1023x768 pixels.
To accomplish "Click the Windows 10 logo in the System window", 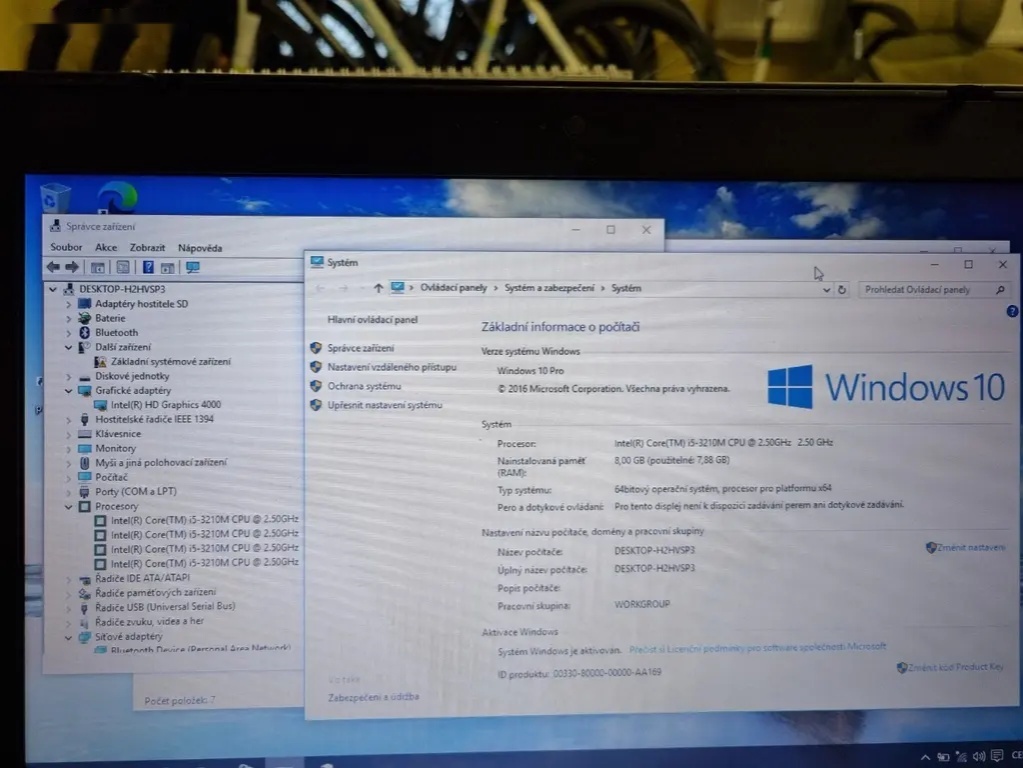I will [x=789, y=387].
